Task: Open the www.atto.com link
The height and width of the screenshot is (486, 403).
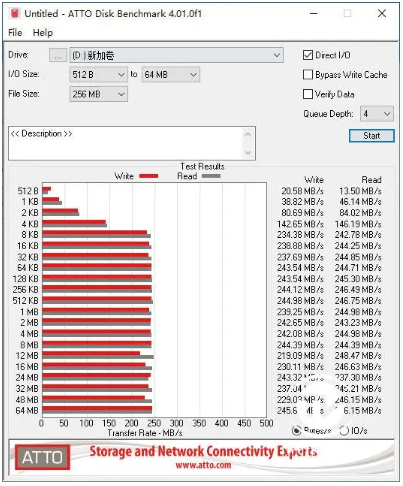Action: coord(203,465)
